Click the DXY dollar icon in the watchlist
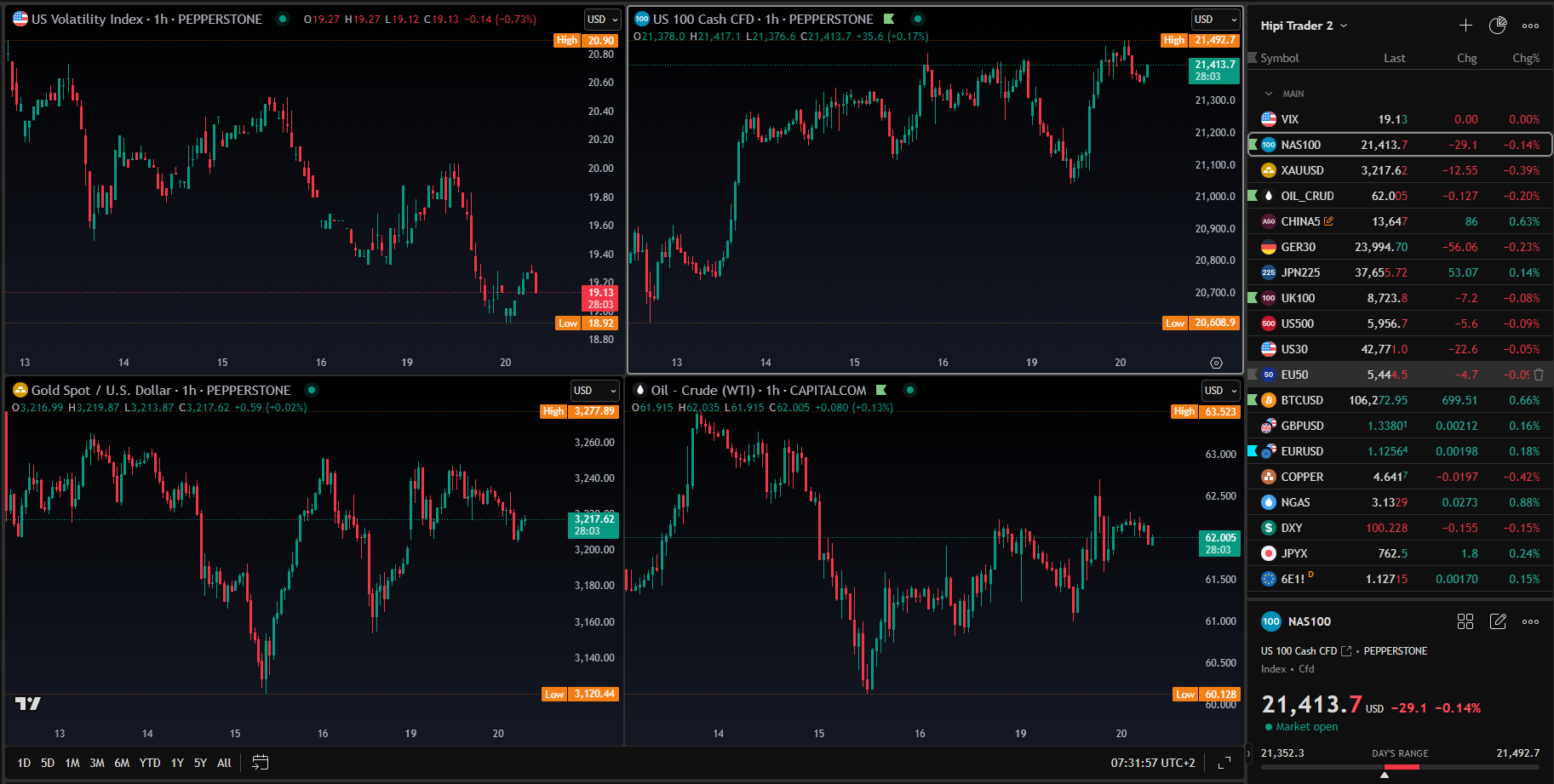Viewport: 1554px width, 784px height. [1269, 528]
